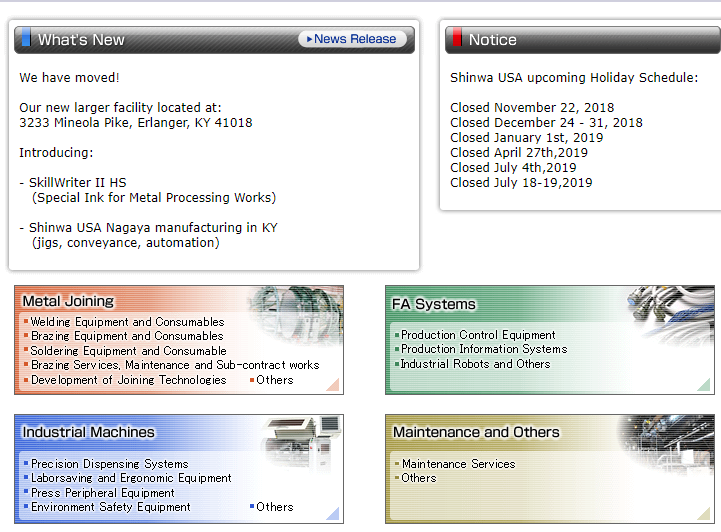Screen dimensions: 721x532
Task: Click the 'We have moved!' text
Action: (x=69, y=78)
